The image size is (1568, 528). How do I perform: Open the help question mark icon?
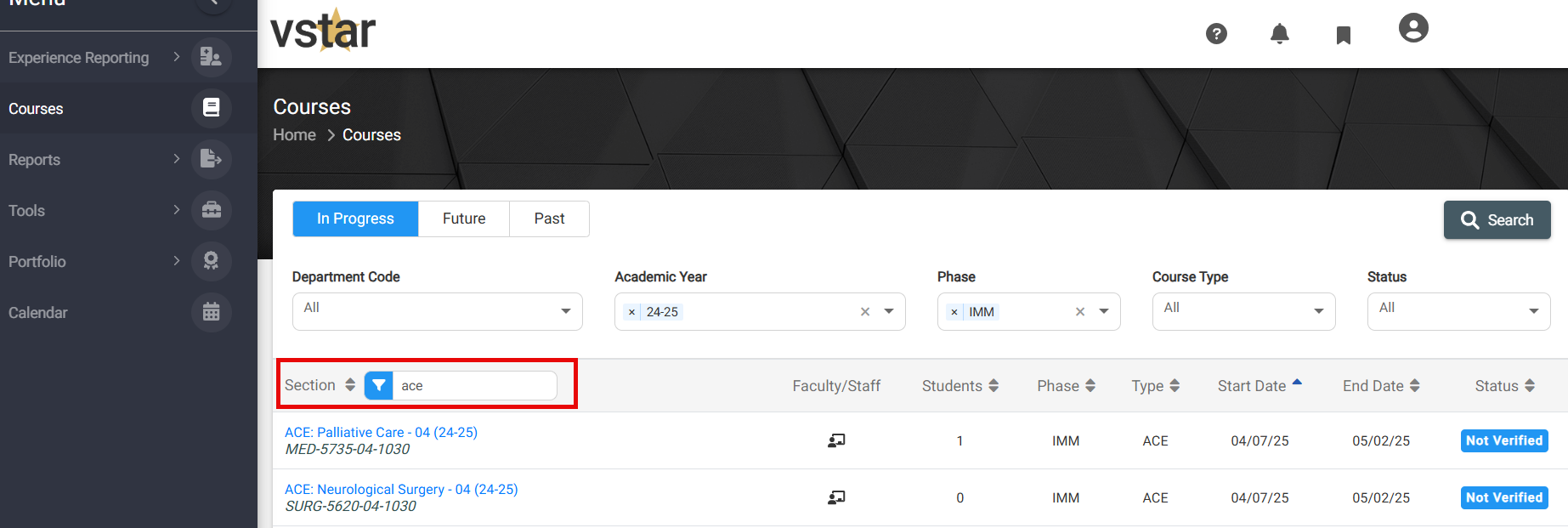1216,34
